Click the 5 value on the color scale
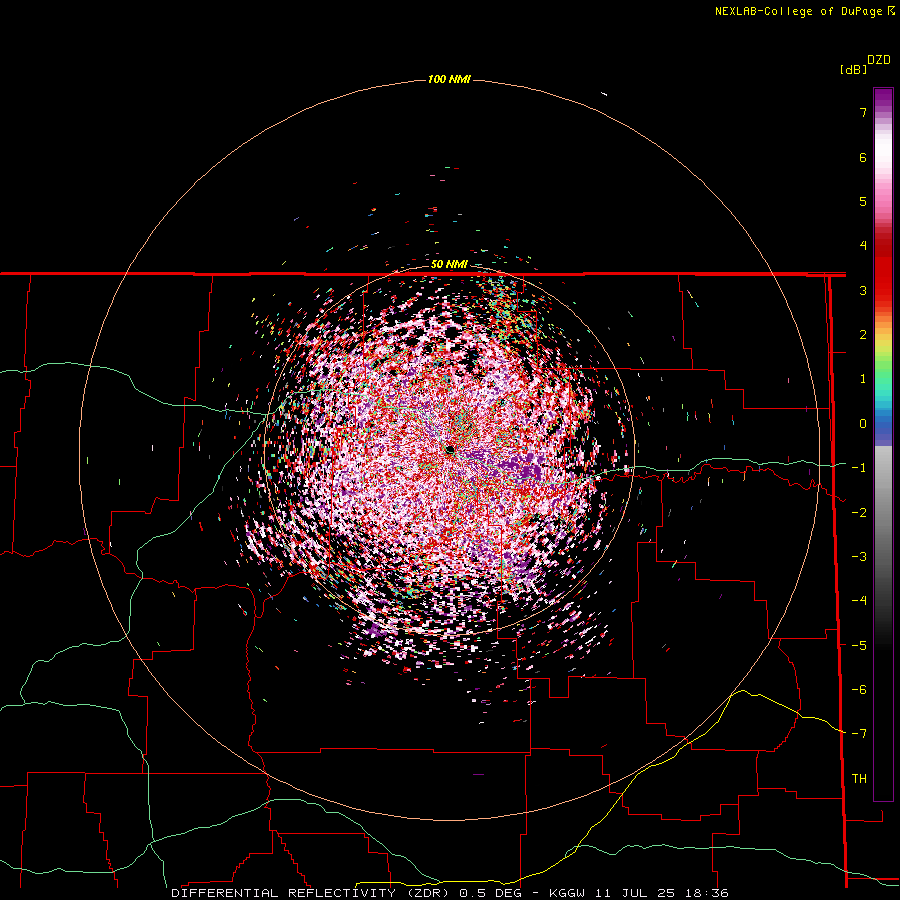 pyautogui.click(x=863, y=201)
